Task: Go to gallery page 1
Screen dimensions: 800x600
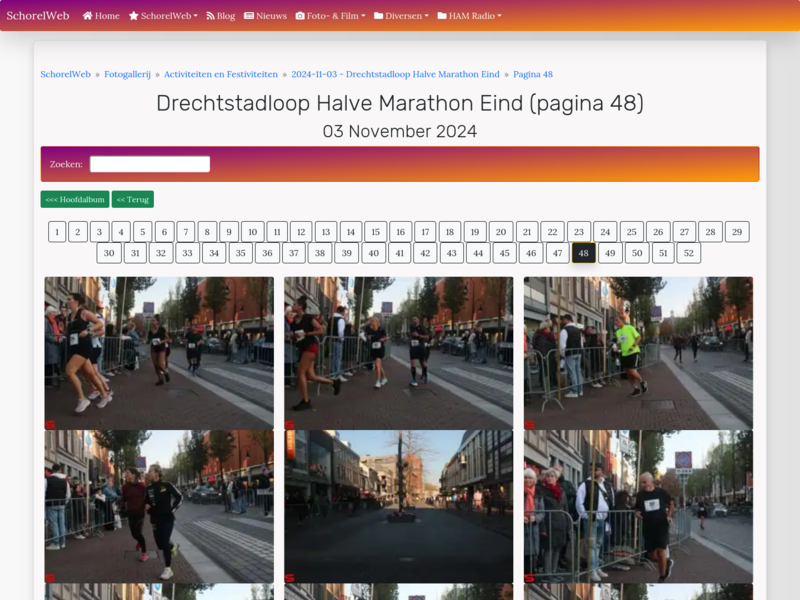Action: coord(57,232)
